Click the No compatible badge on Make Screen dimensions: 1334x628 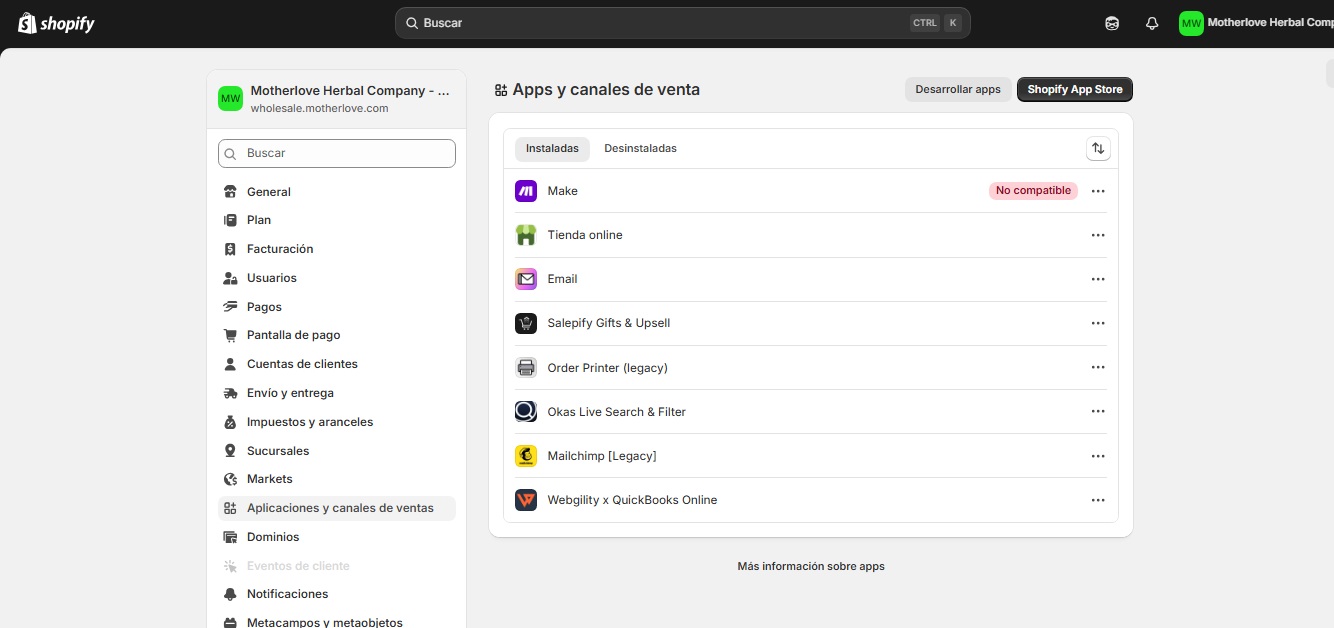click(x=1034, y=191)
